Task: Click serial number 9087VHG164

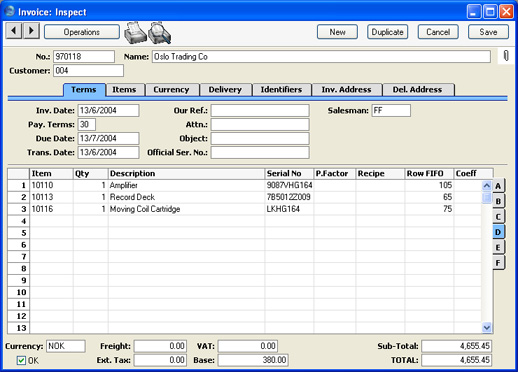Action: click(x=289, y=185)
